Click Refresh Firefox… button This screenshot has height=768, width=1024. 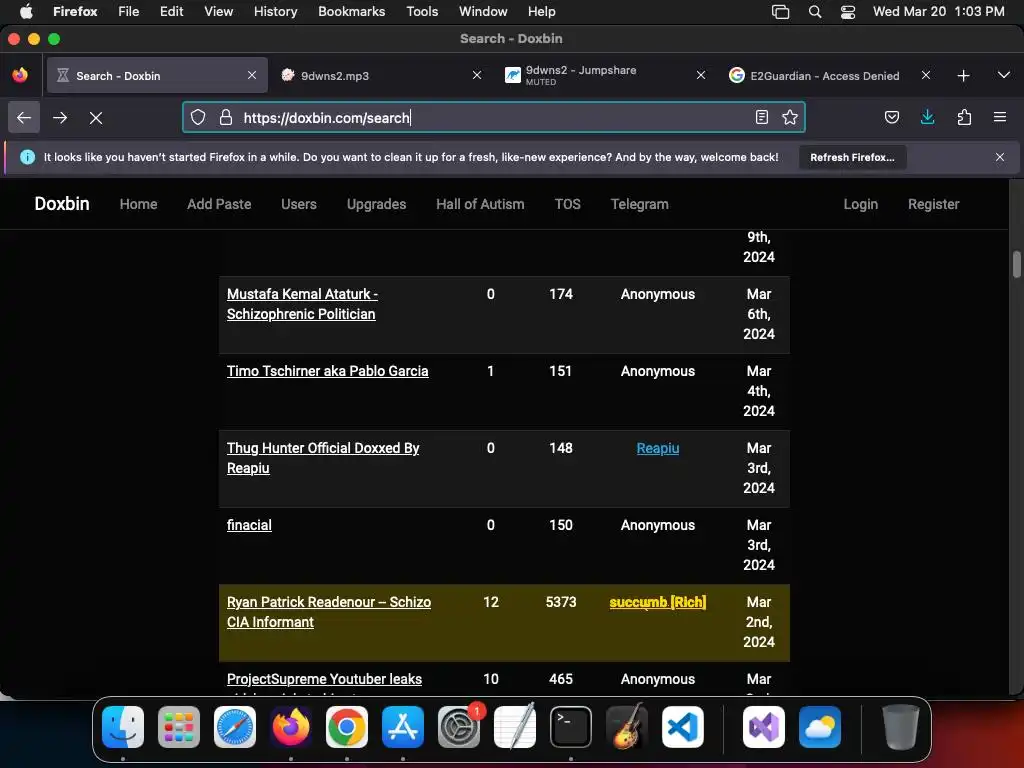point(852,157)
